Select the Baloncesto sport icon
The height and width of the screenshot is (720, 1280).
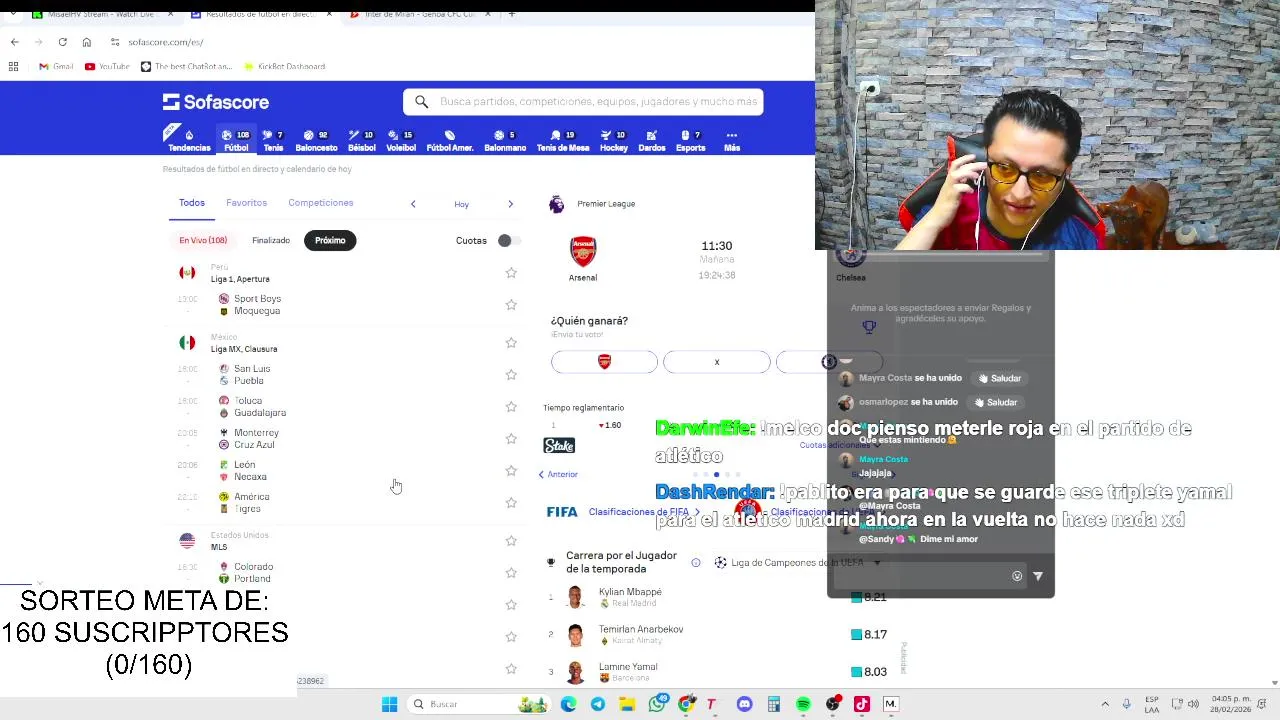pyautogui.click(x=316, y=140)
